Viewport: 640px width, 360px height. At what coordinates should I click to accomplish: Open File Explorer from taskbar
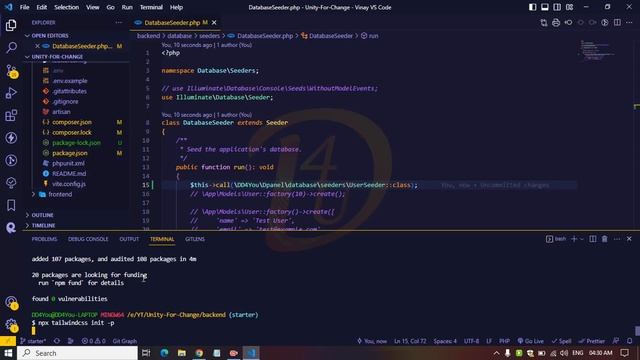182,353
